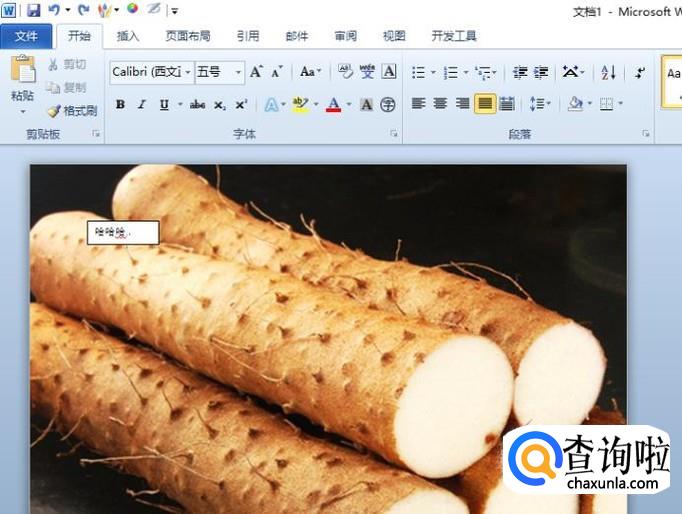682x514 pixels.
Task: Toggle strikethrough abc formatting
Action: pyautogui.click(x=197, y=104)
